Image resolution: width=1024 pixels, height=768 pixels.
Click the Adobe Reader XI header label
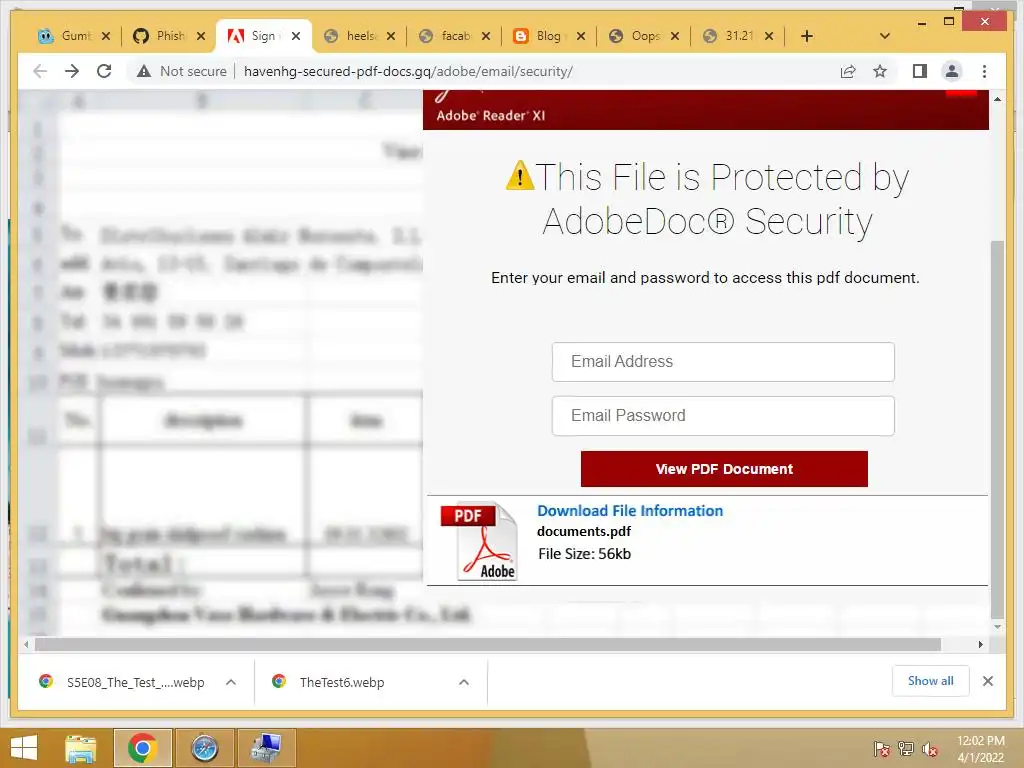point(490,116)
